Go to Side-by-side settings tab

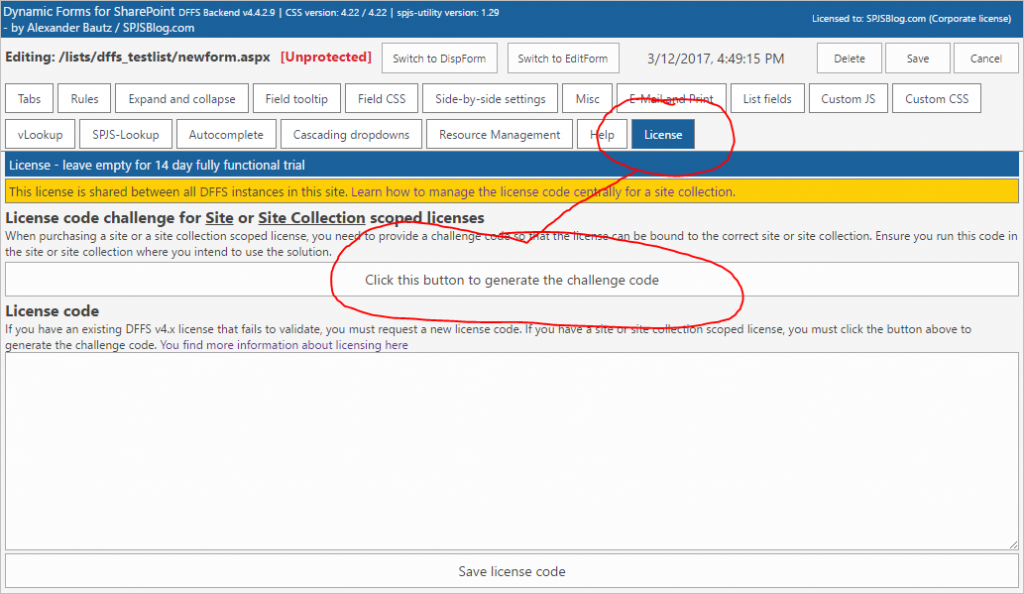coord(490,99)
